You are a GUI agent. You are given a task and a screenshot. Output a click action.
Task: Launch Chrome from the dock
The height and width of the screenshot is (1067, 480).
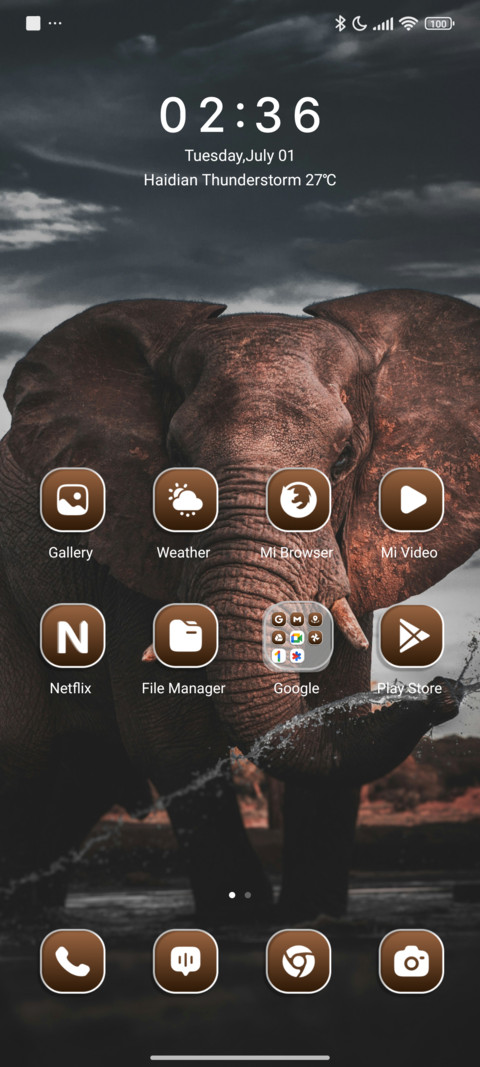click(298, 961)
